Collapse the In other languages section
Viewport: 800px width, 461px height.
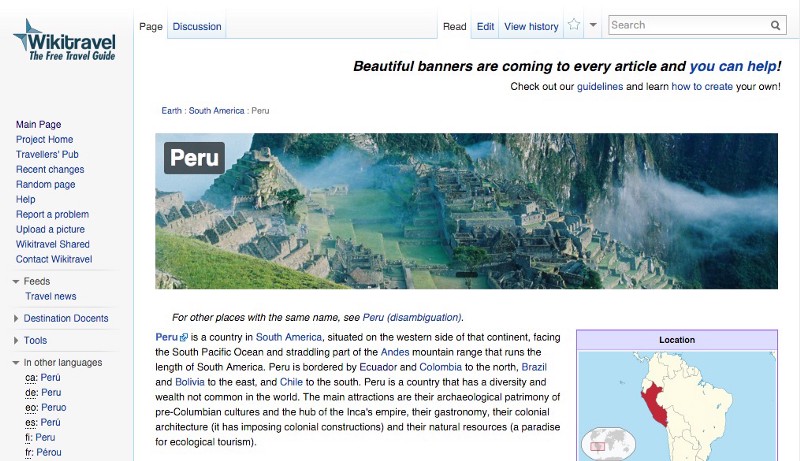pyautogui.click(x=16, y=363)
